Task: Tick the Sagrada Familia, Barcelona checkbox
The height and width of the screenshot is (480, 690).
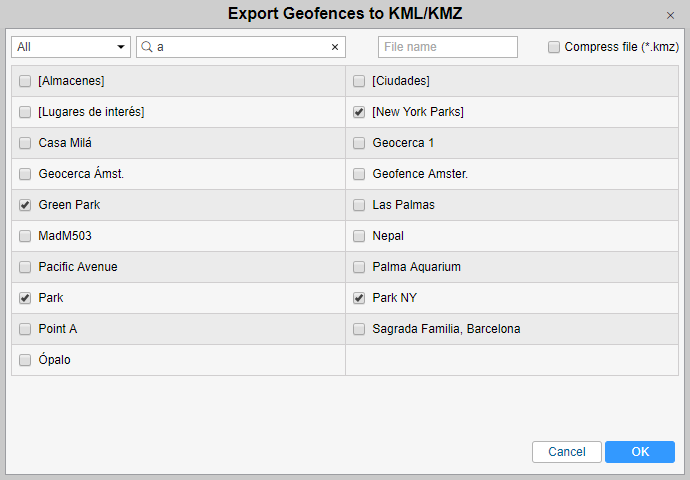Action: (x=359, y=329)
